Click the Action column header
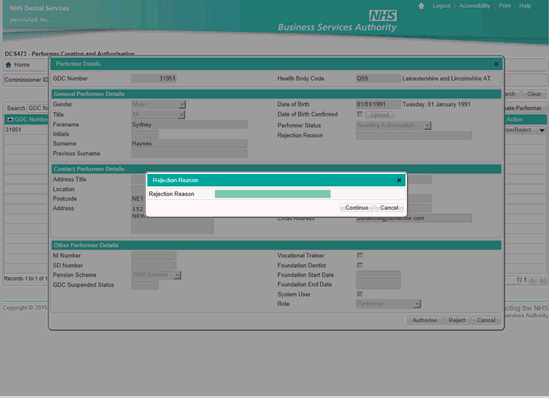This screenshot has height=398, width=549. click(514, 119)
